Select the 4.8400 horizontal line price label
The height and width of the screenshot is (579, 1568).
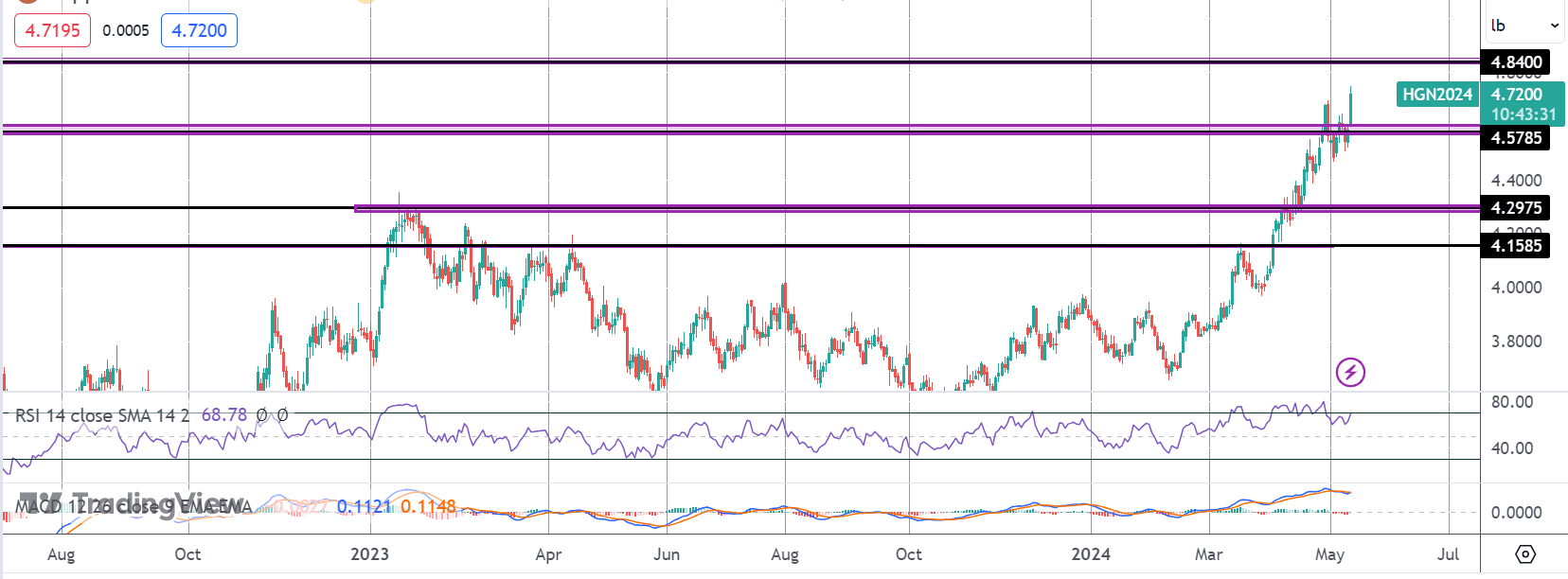coord(1516,62)
